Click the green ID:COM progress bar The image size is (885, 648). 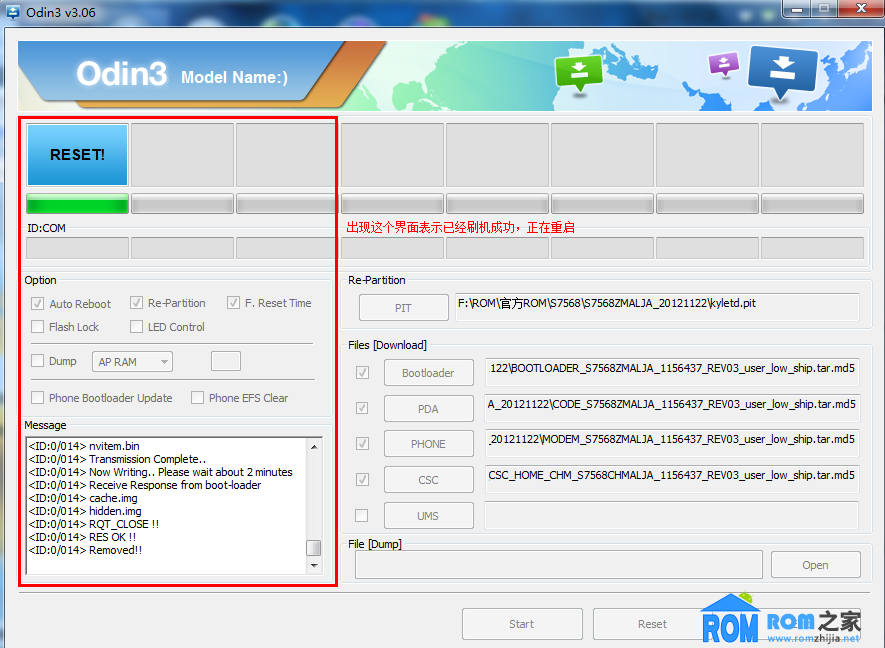(77, 203)
